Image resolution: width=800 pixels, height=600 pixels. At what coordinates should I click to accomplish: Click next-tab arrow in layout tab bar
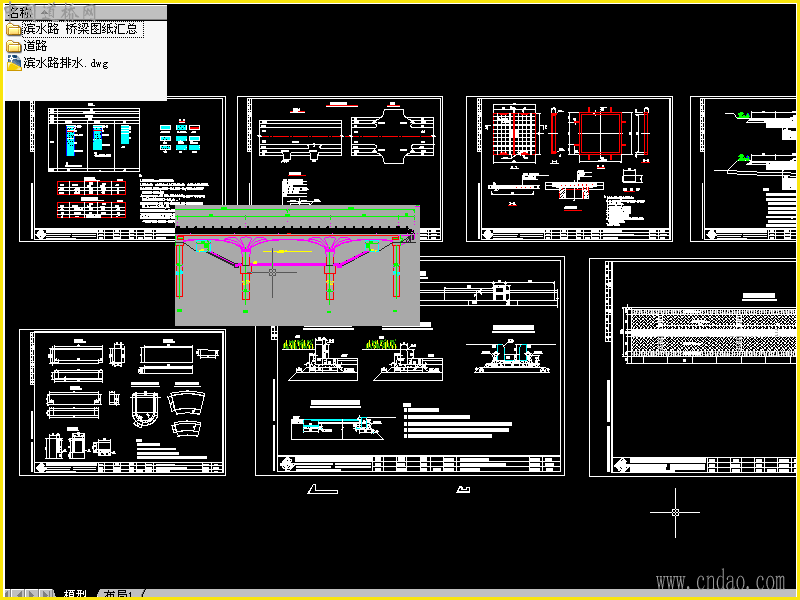tap(32, 593)
